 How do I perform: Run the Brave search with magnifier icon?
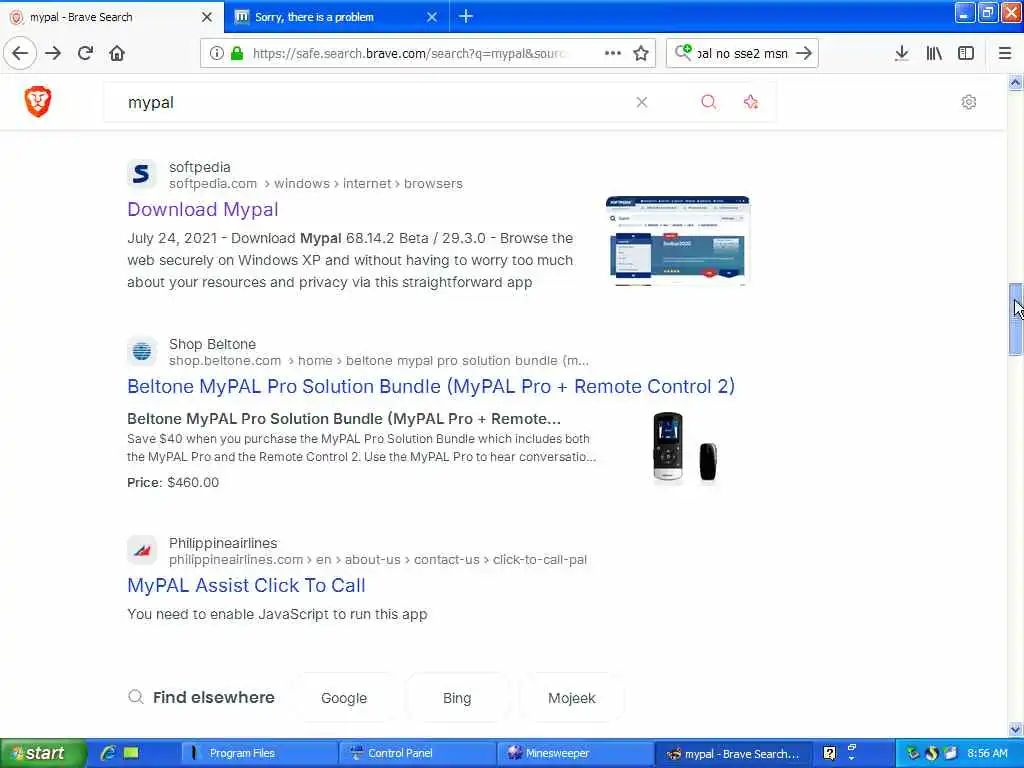tap(709, 102)
